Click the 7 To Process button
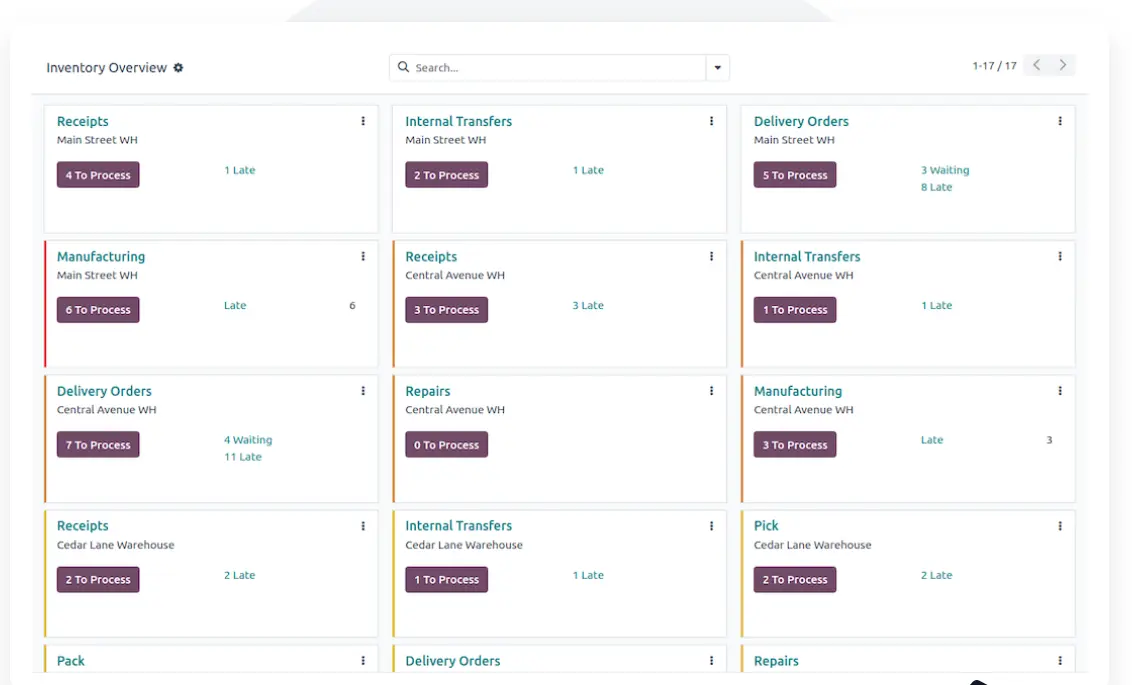1132x685 pixels. (x=98, y=445)
